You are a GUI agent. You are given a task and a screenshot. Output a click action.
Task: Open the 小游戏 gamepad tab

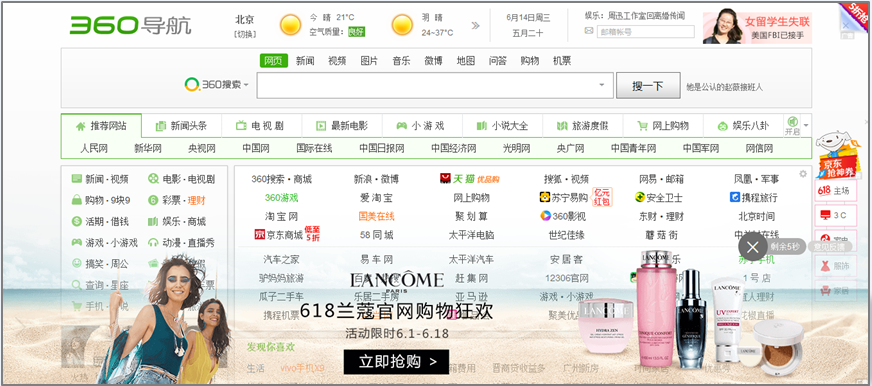pos(420,126)
